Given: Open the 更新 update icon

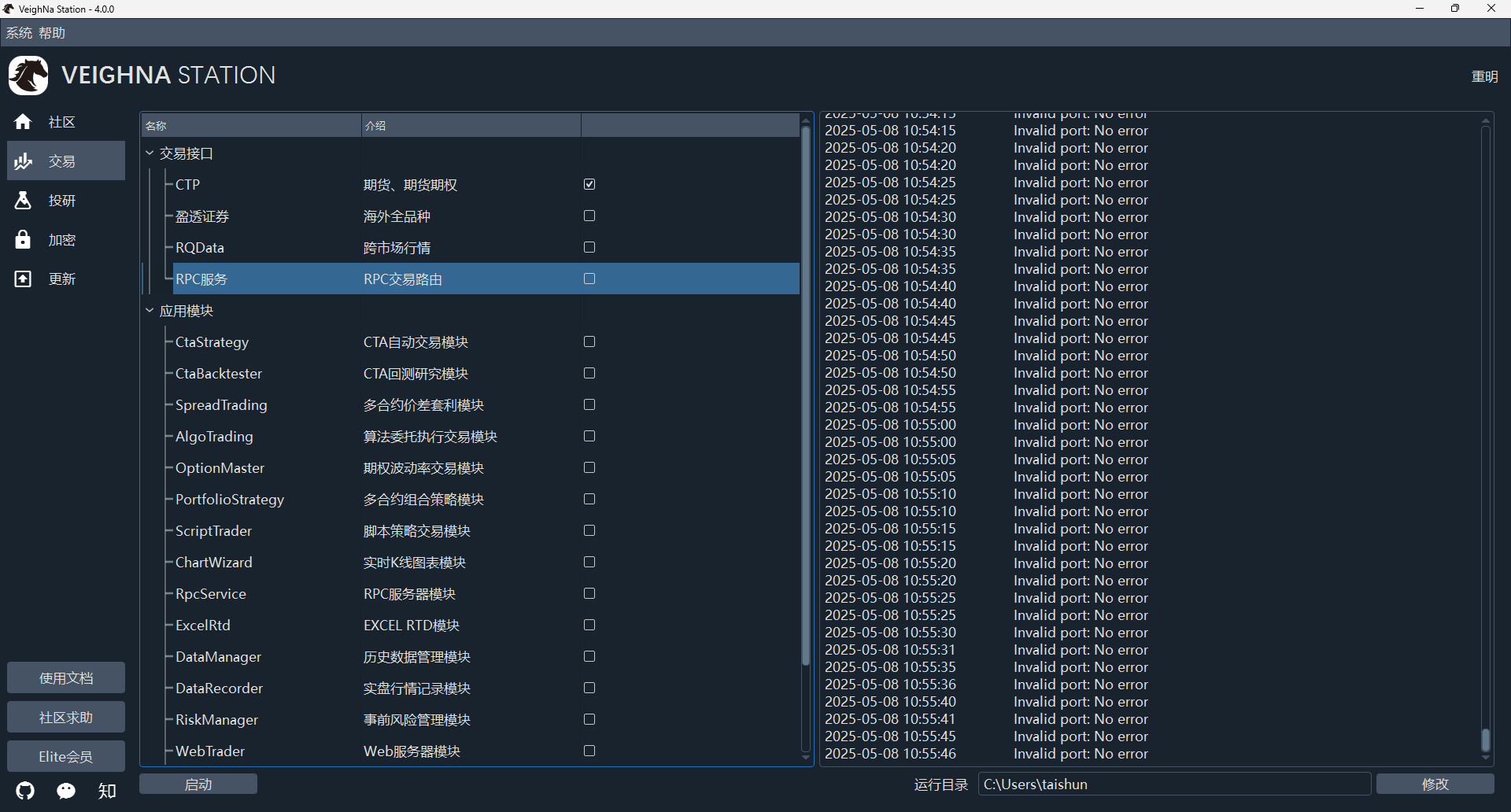Looking at the screenshot, I should click(x=23, y=279).
